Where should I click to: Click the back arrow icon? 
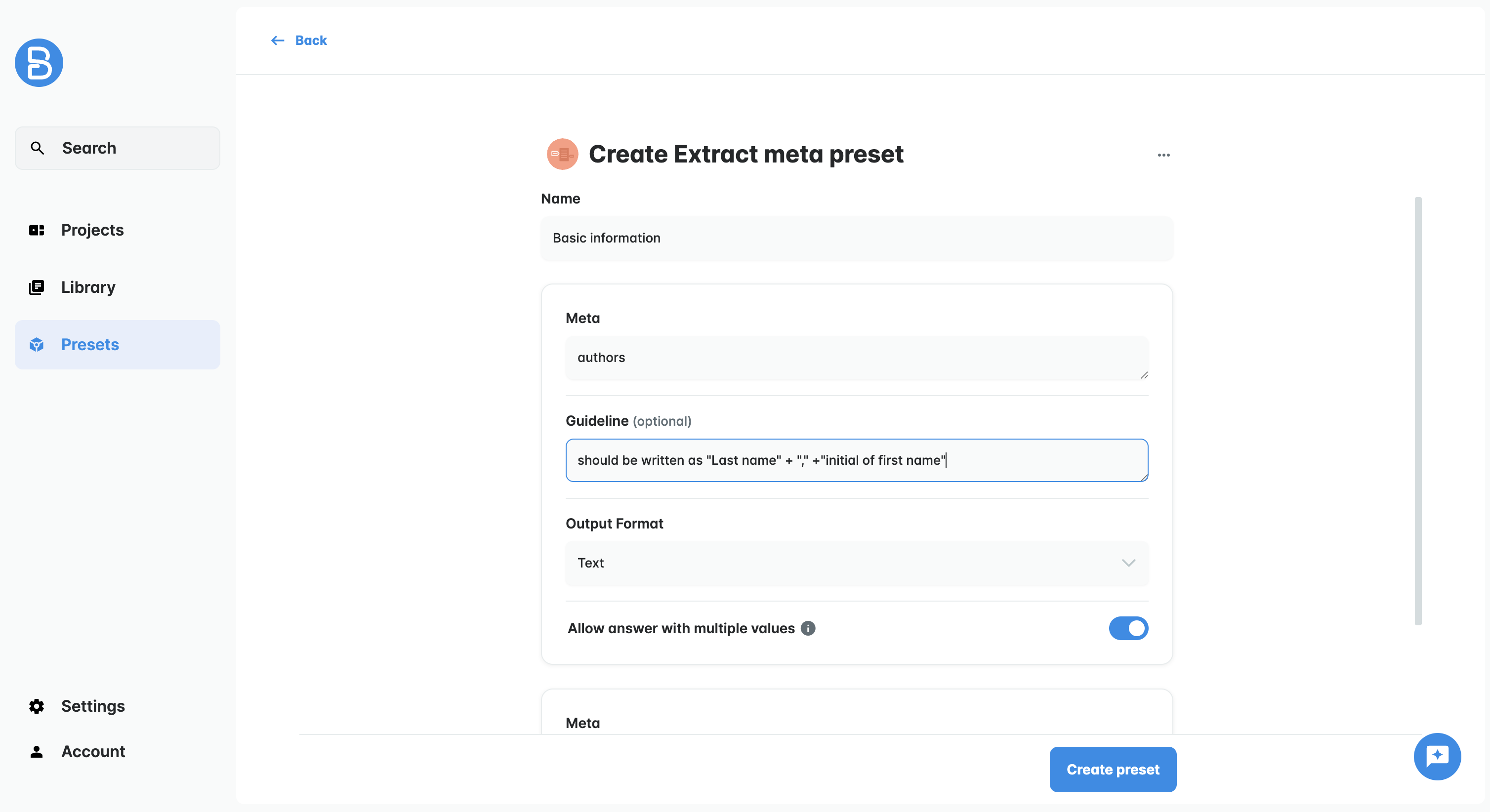278,41
